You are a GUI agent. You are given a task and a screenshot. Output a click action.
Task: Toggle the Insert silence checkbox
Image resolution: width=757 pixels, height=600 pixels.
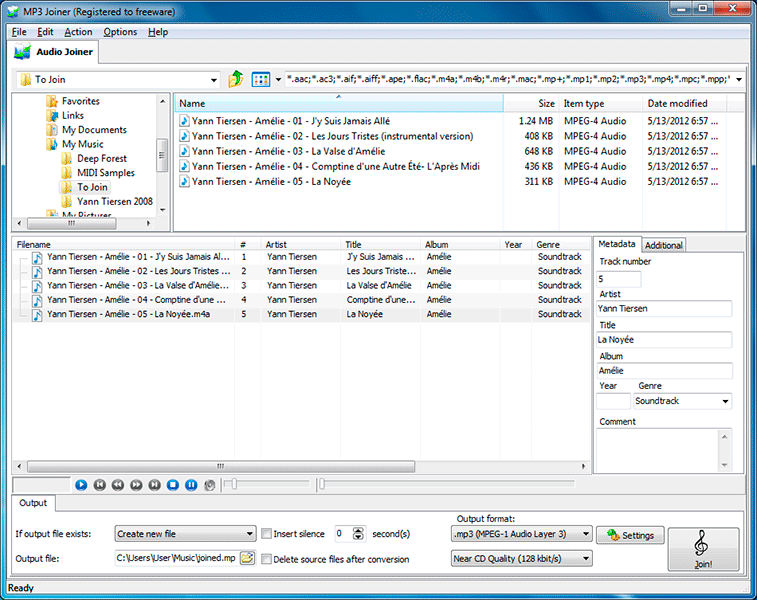click(266, 533)
